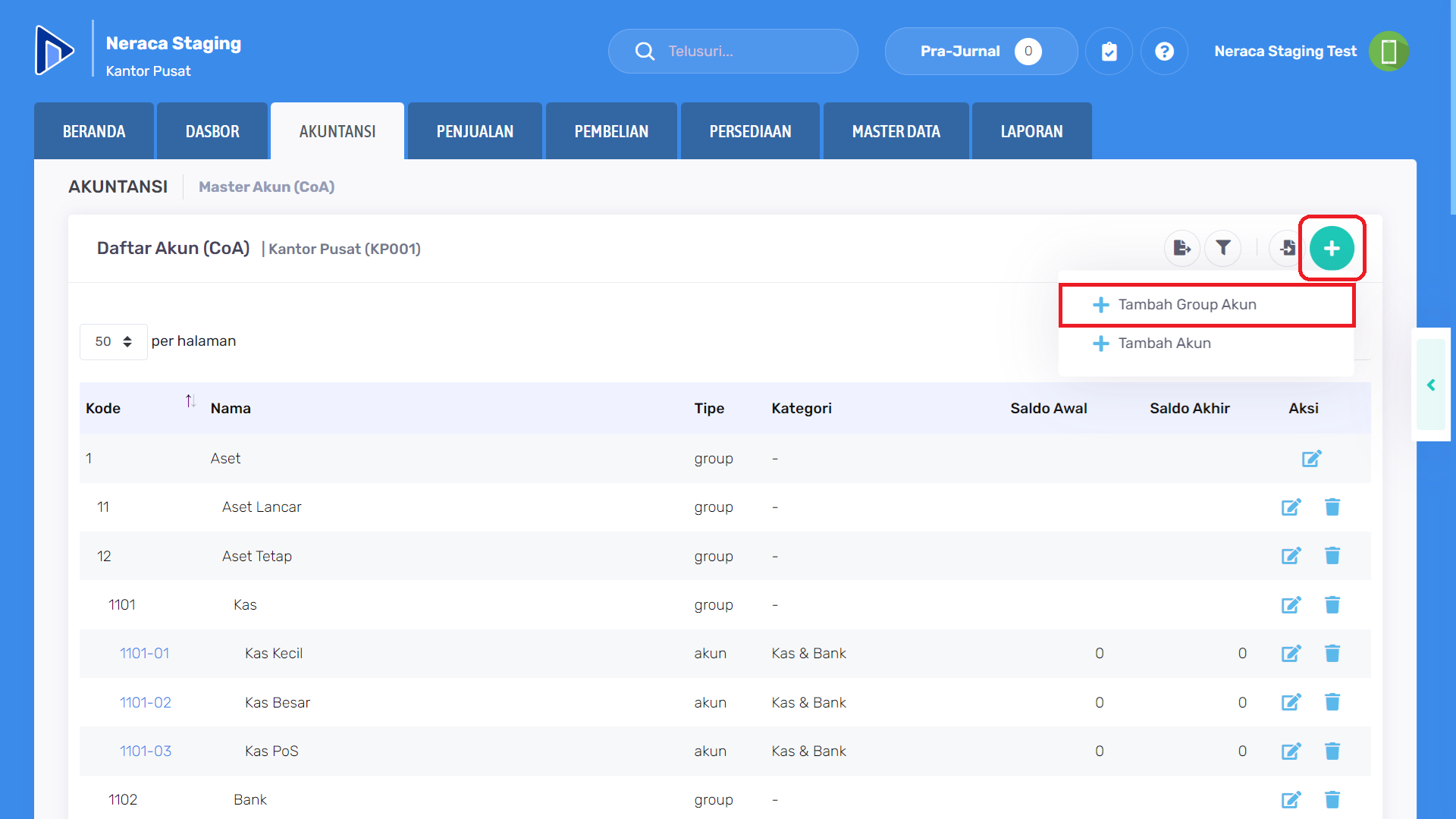This screenshot has height=819, width=1456.
Task: Edit the Aset group row
Action: 1312,458
